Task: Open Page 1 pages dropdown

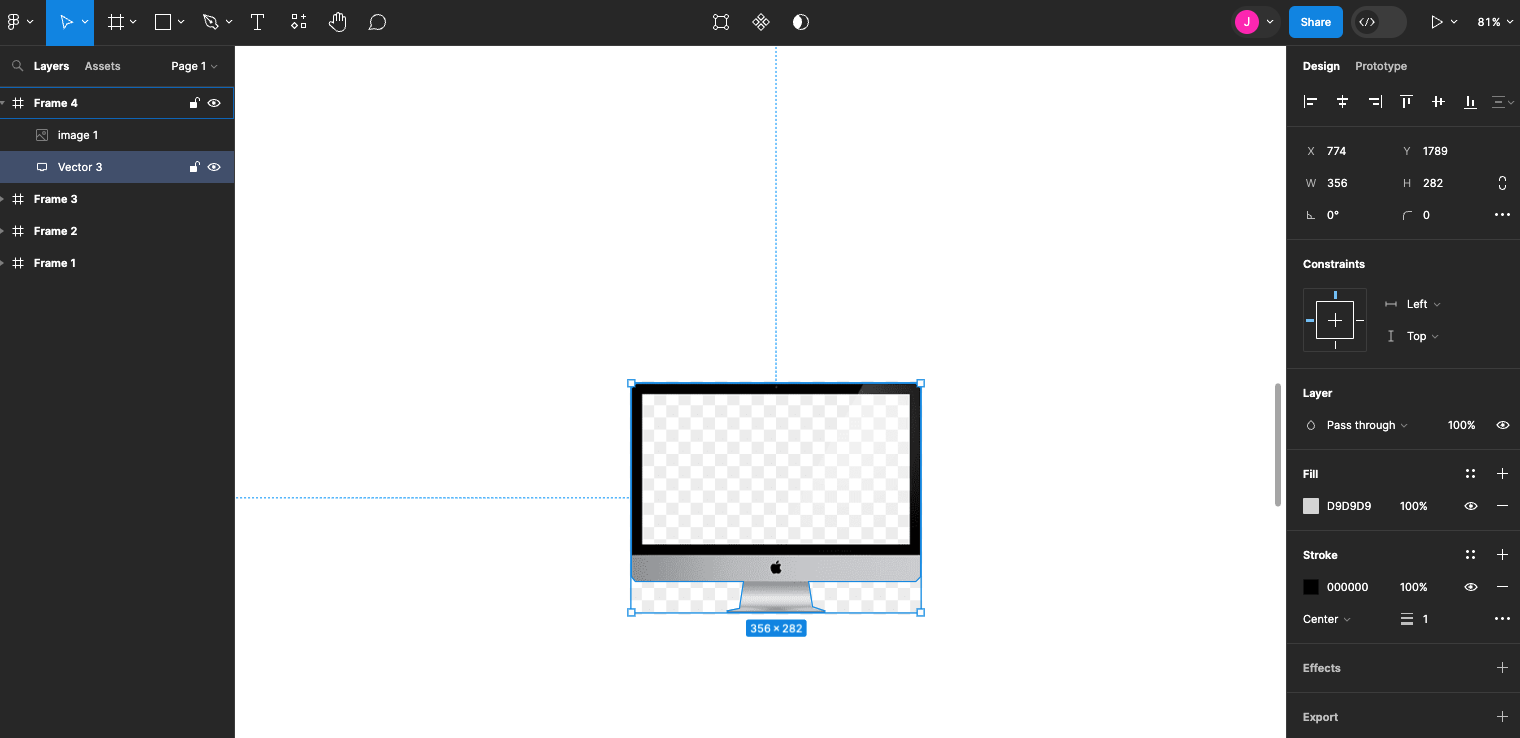Action: pos(194,66)
